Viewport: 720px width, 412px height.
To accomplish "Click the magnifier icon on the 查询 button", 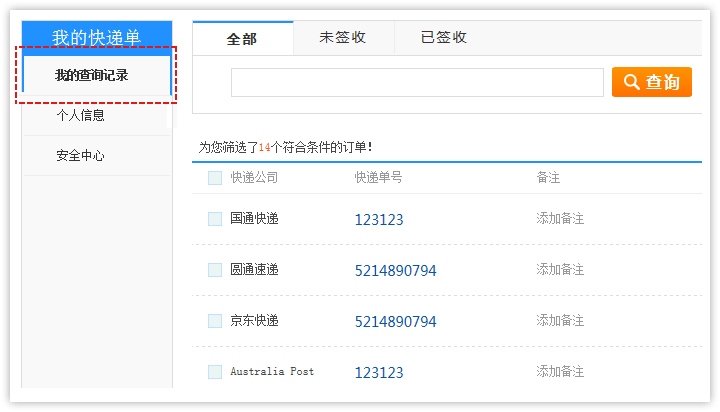I will (x=631, y=82).
